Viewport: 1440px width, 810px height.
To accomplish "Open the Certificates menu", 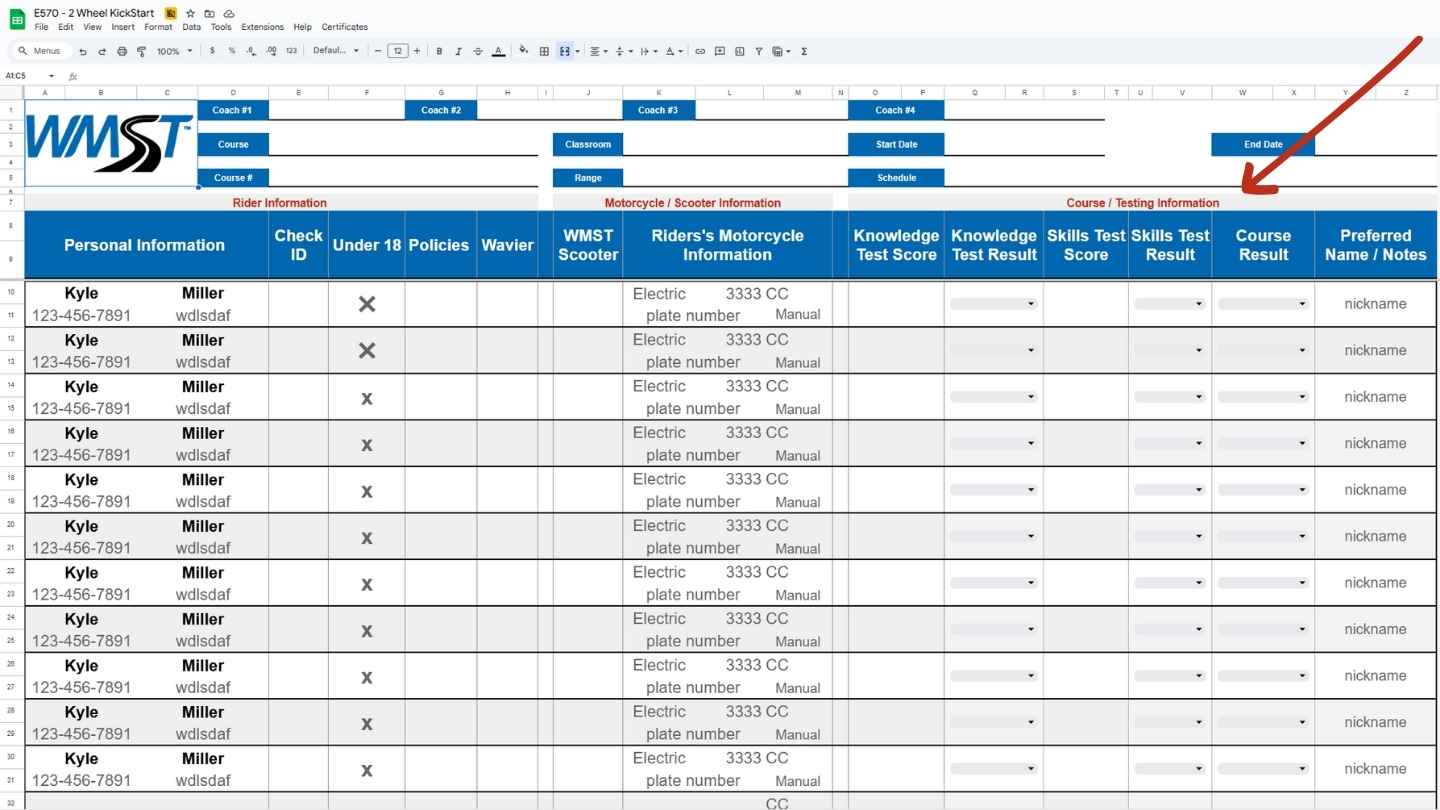I will click(344, 27).
